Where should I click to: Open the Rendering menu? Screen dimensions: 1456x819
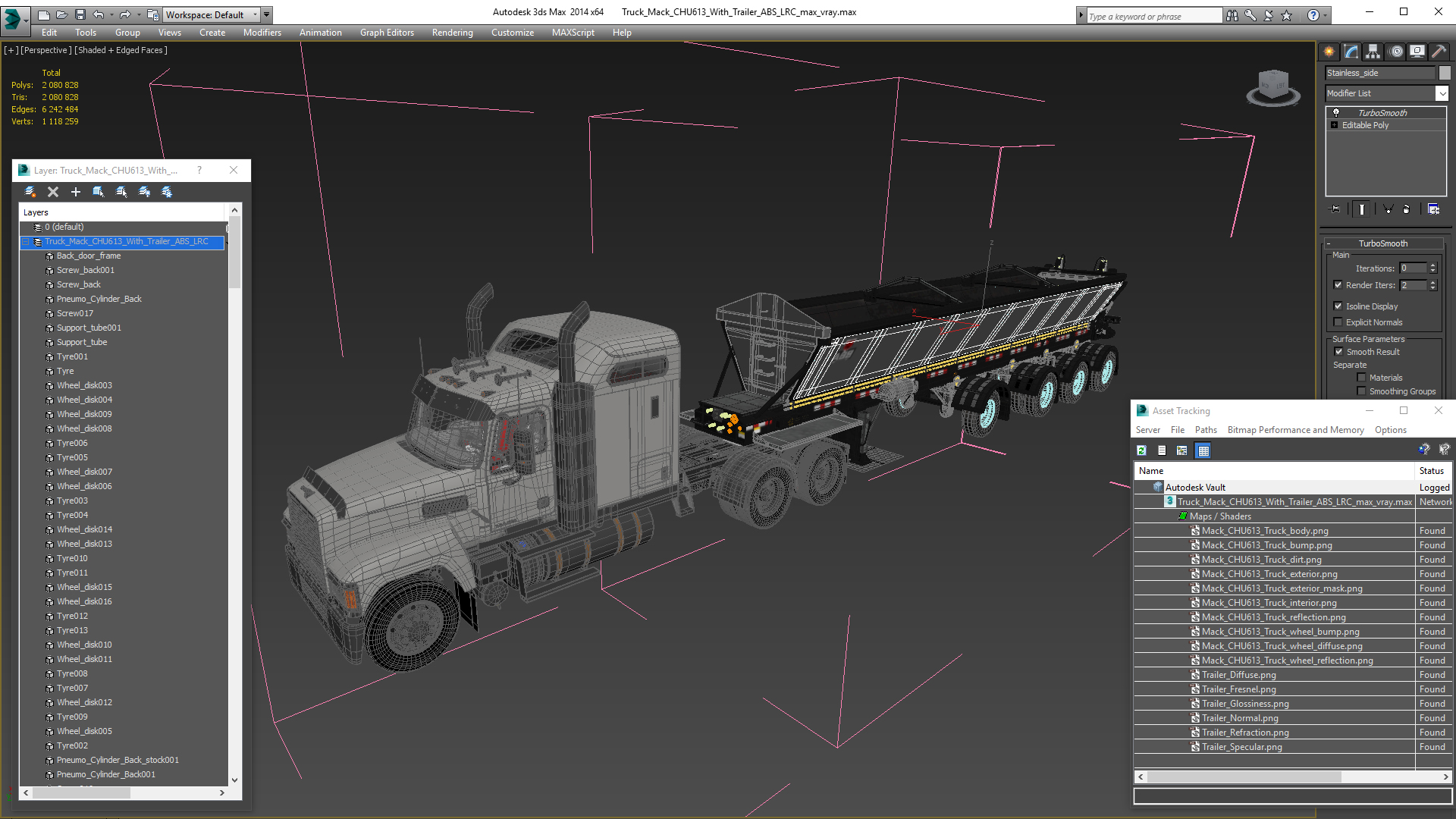[452, 33]
